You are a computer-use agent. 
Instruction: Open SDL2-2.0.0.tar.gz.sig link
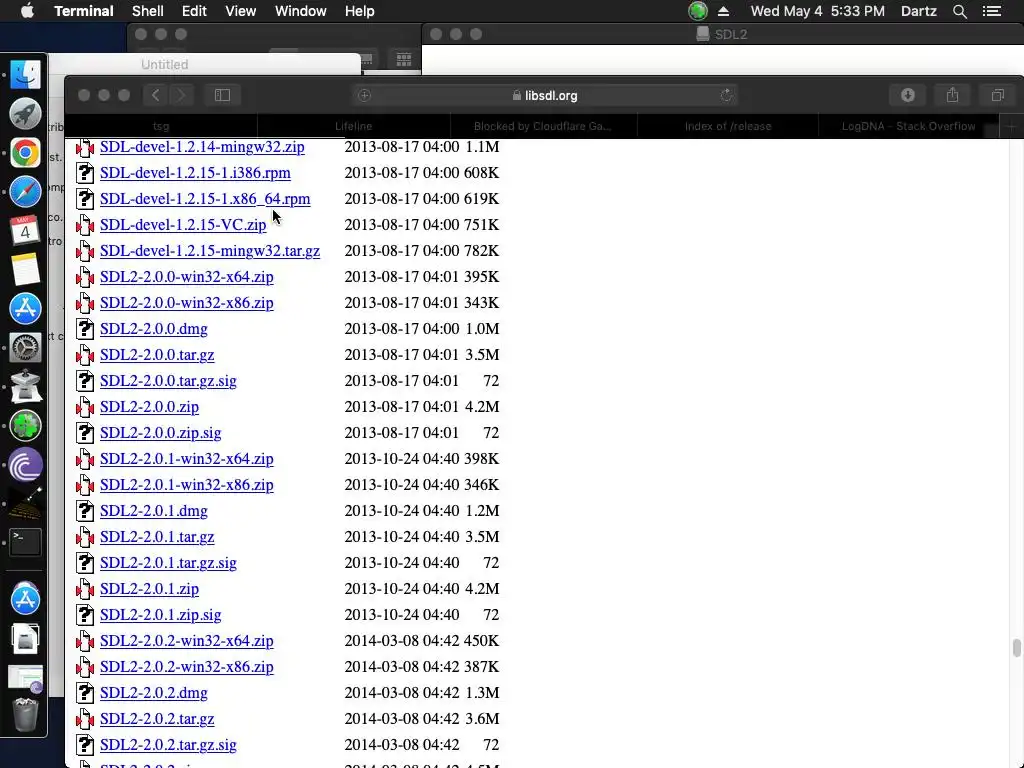pyautogui.click(x=168, y=381)
